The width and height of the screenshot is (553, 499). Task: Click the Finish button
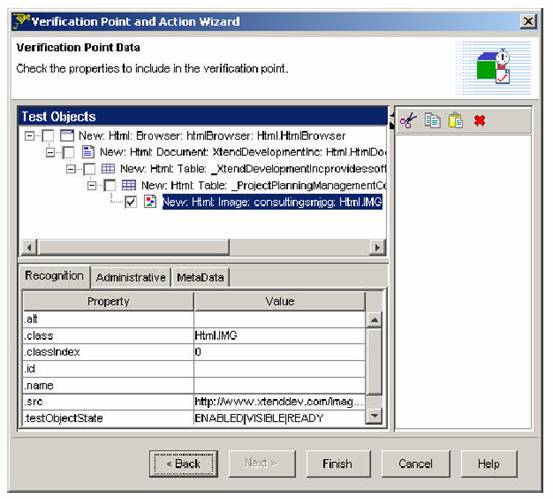tap(338, 463)
